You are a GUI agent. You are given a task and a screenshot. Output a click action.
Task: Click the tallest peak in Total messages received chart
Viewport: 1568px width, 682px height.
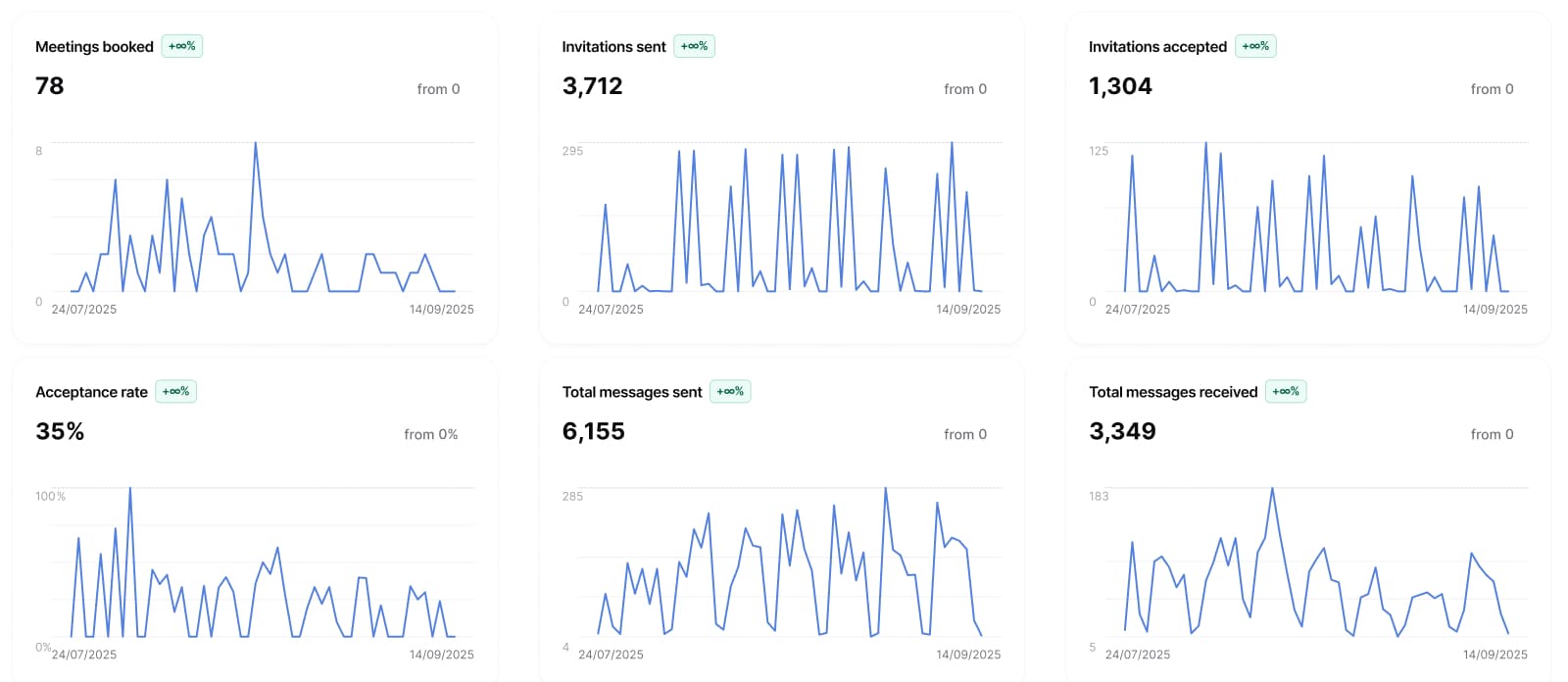1272,490
